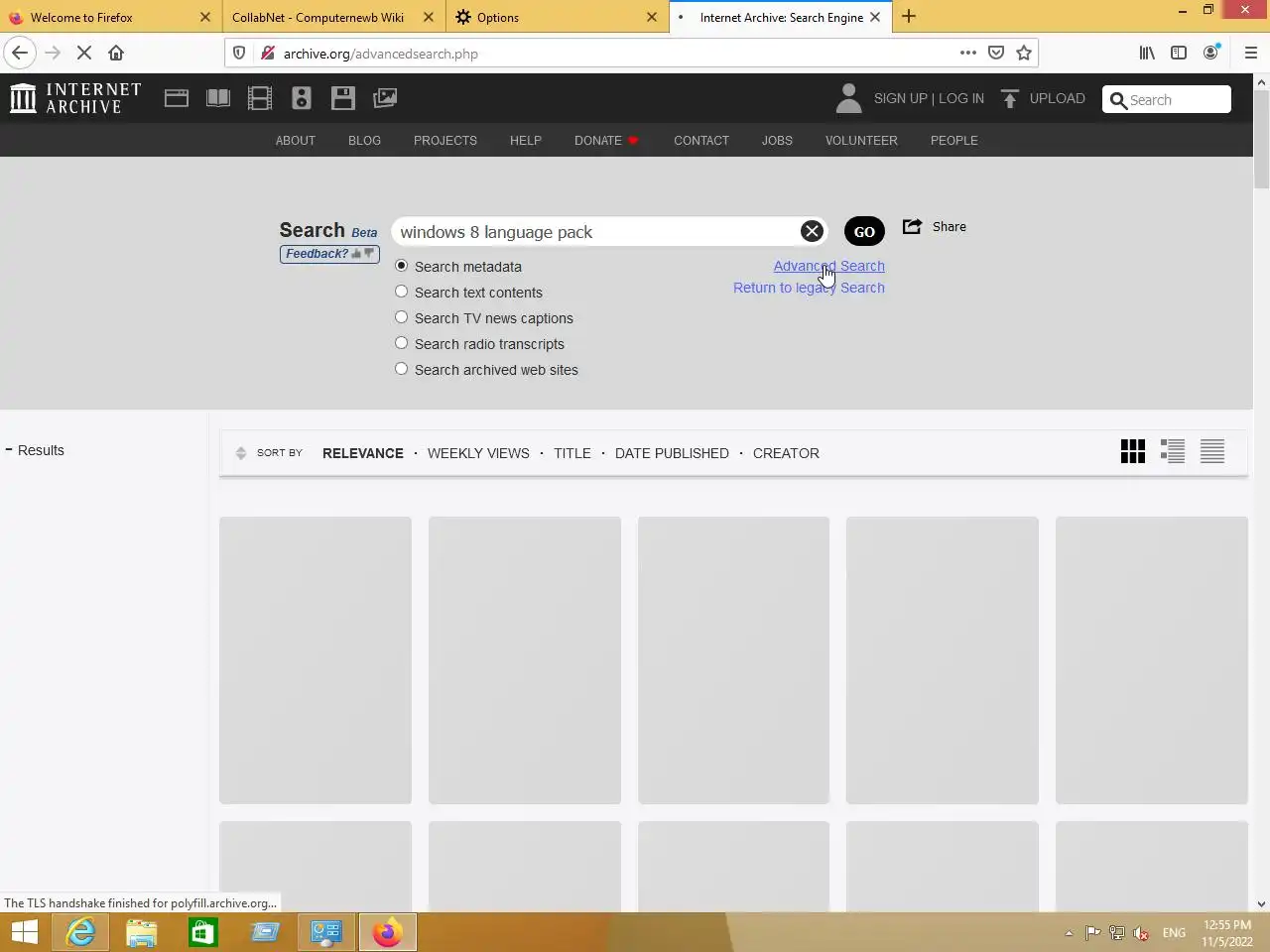This screenshot has height=952, width=1270.
Task: Stop loading the page
Action: [x=84, y=53]
